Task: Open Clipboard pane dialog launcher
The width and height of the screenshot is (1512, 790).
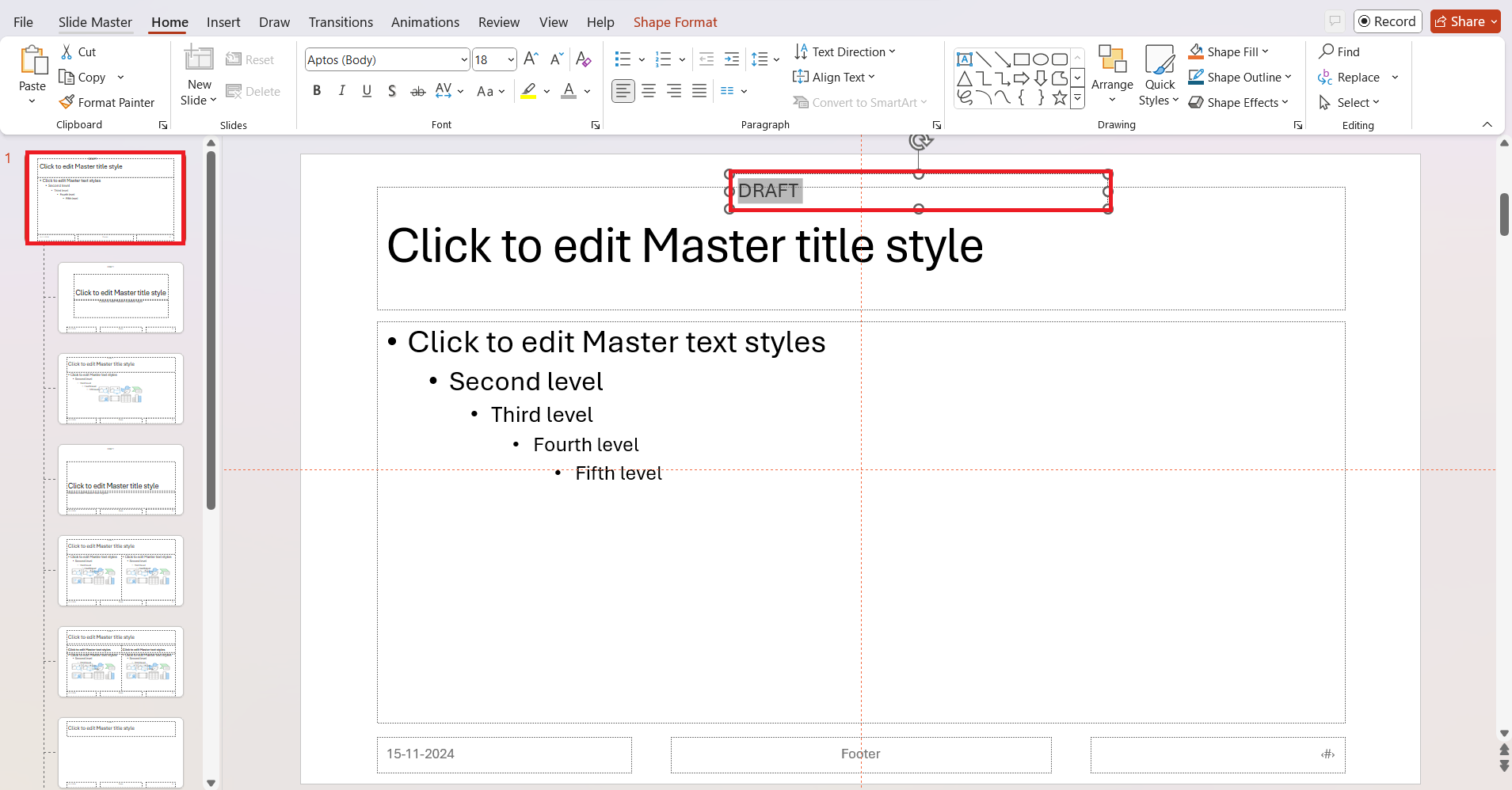Action: (x=163, y=125)
